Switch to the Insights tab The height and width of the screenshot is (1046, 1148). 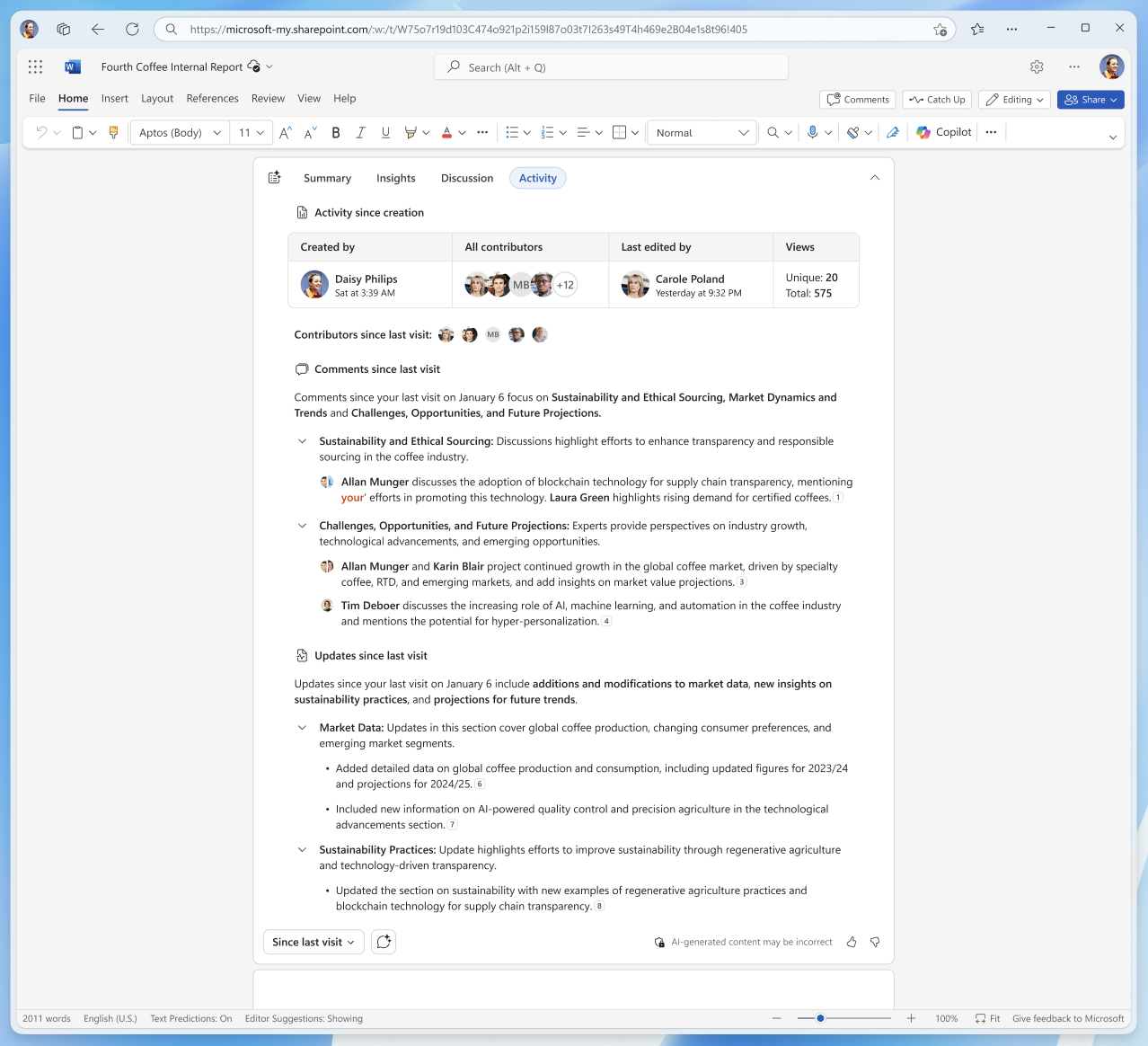[x=395, y=178]
